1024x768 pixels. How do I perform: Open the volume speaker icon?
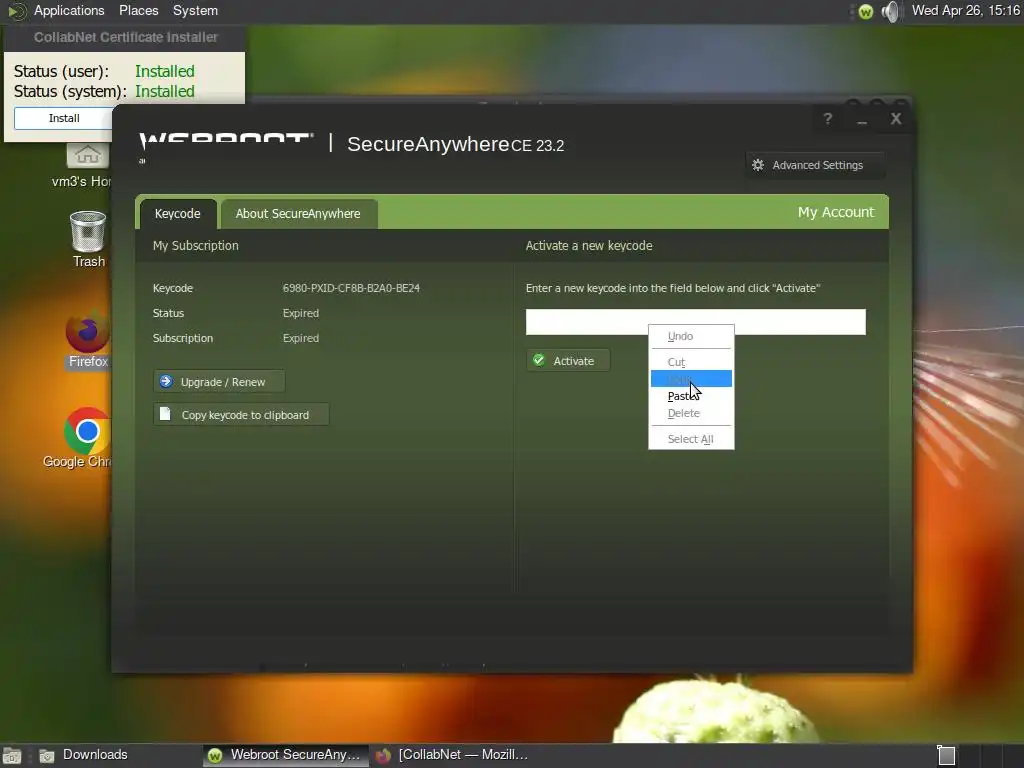pyautogui.click(x=890, y=11)
